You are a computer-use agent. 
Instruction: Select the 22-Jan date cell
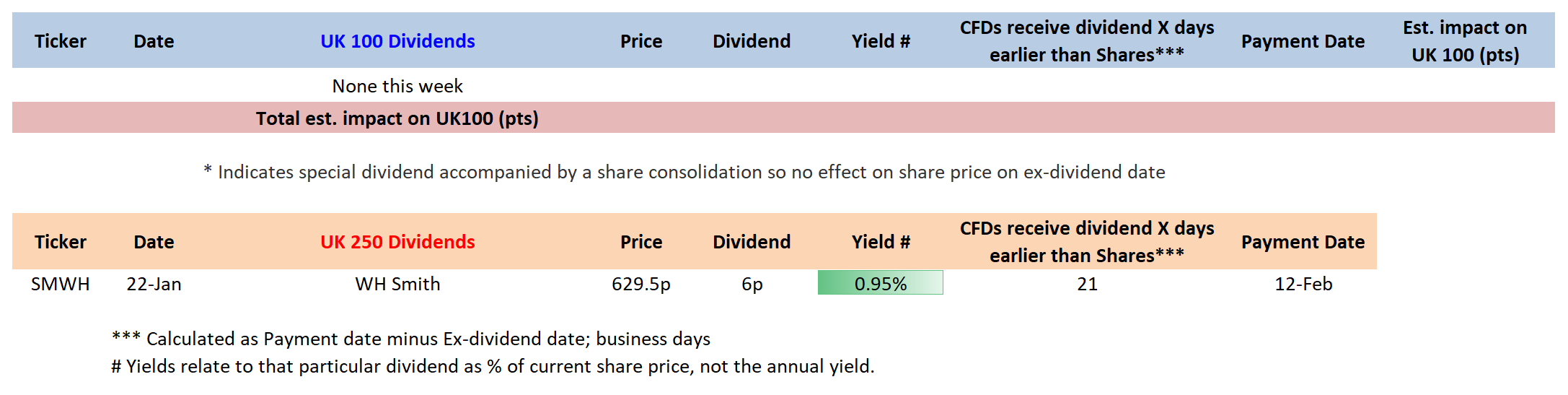(154, 284)
